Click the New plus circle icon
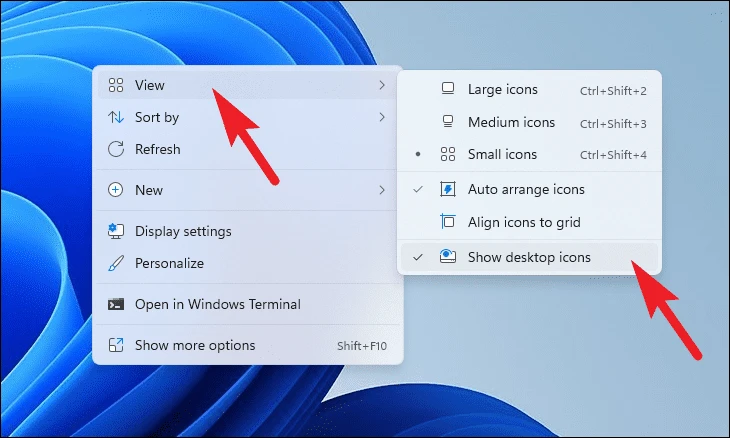 click(x=115, y=190)
